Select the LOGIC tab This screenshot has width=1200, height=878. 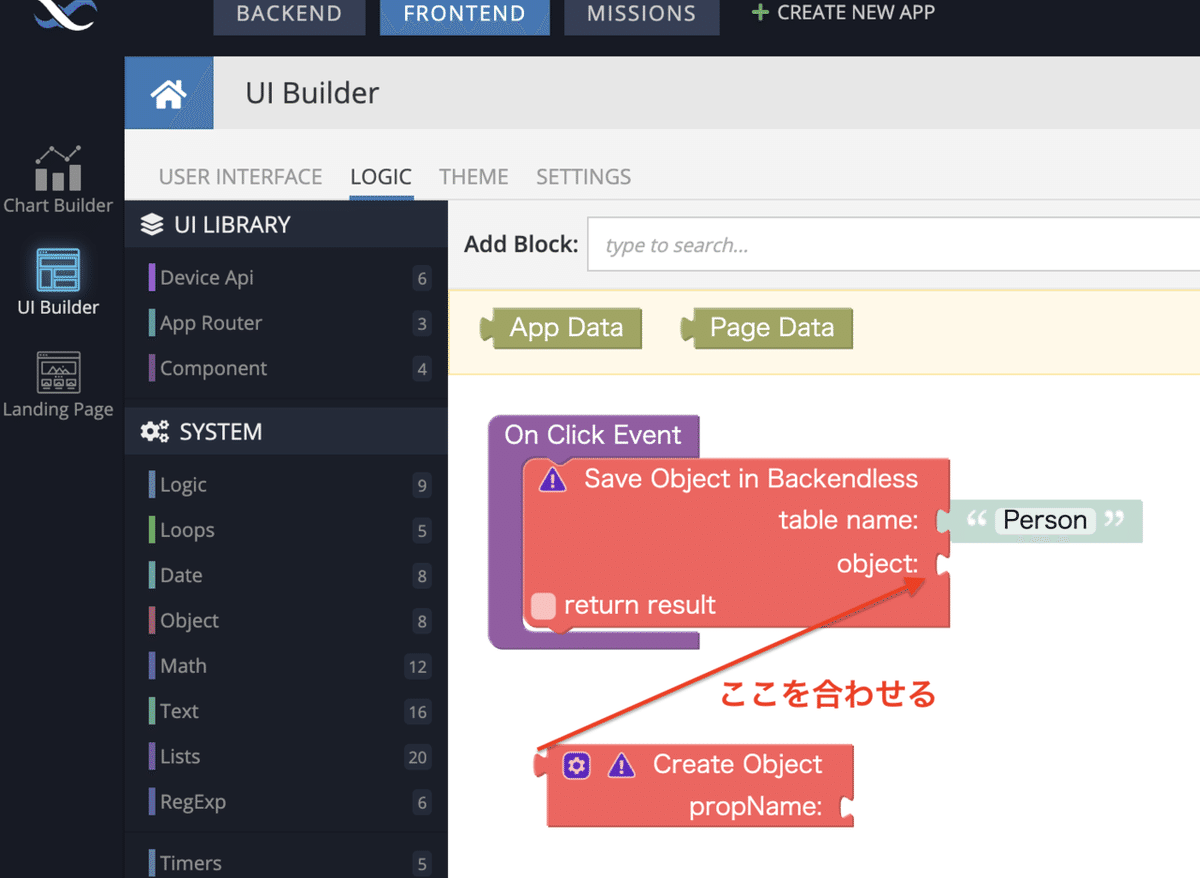pos(381,177)
